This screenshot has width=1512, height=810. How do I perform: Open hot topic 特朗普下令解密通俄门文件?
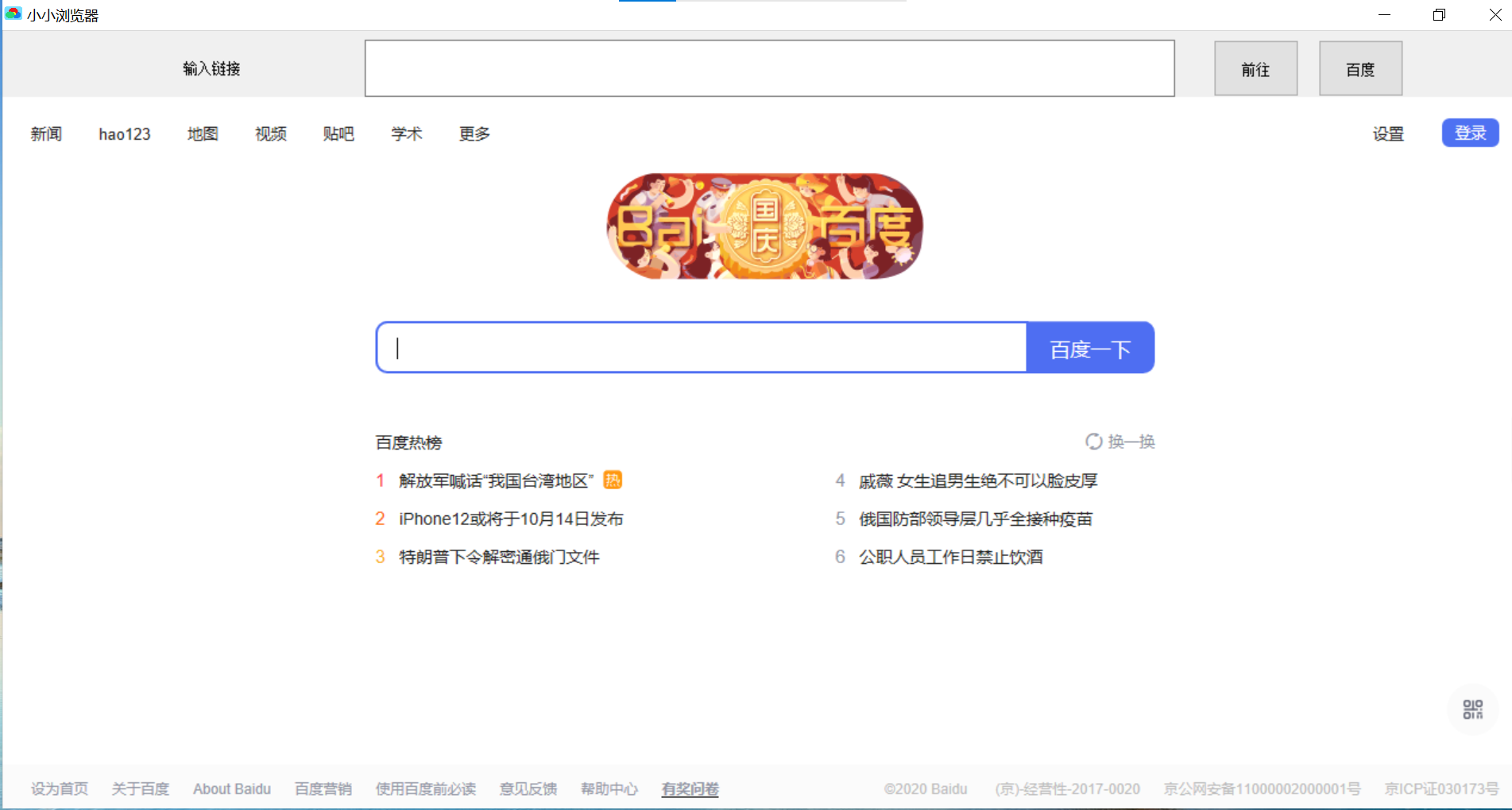coord(499,557)
